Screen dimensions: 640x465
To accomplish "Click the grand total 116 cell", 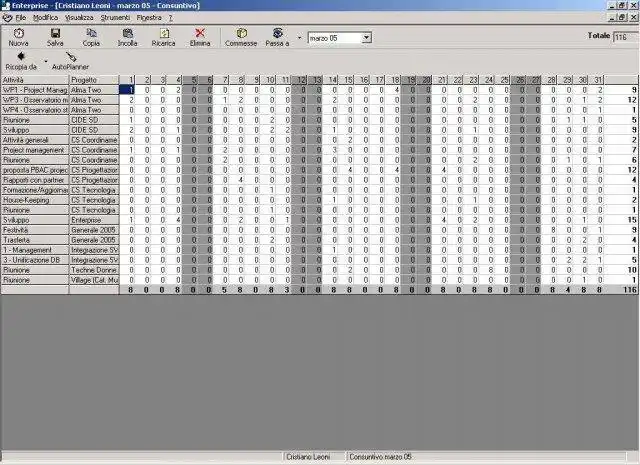I will click(x=621, y=290).
